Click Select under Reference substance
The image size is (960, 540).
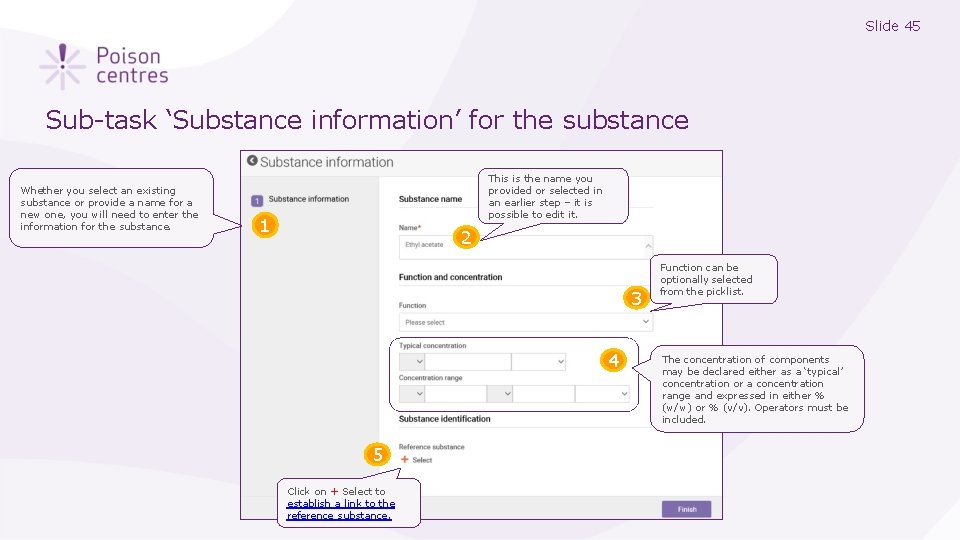point(422,460)
